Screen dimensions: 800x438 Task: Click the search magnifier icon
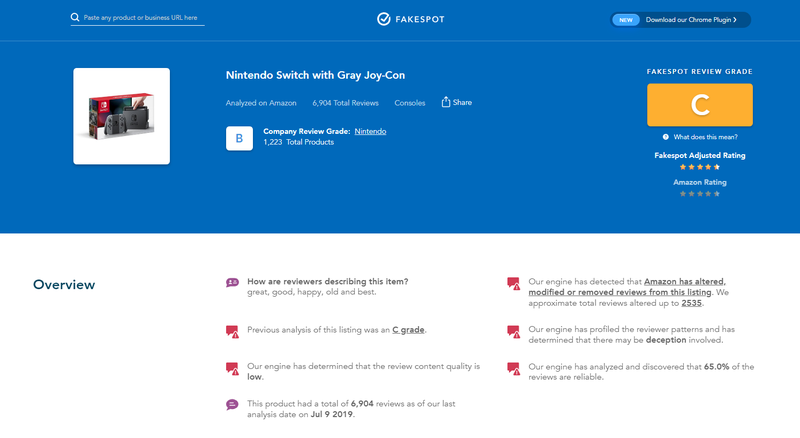pyautogui.click(x=75, y=17)
